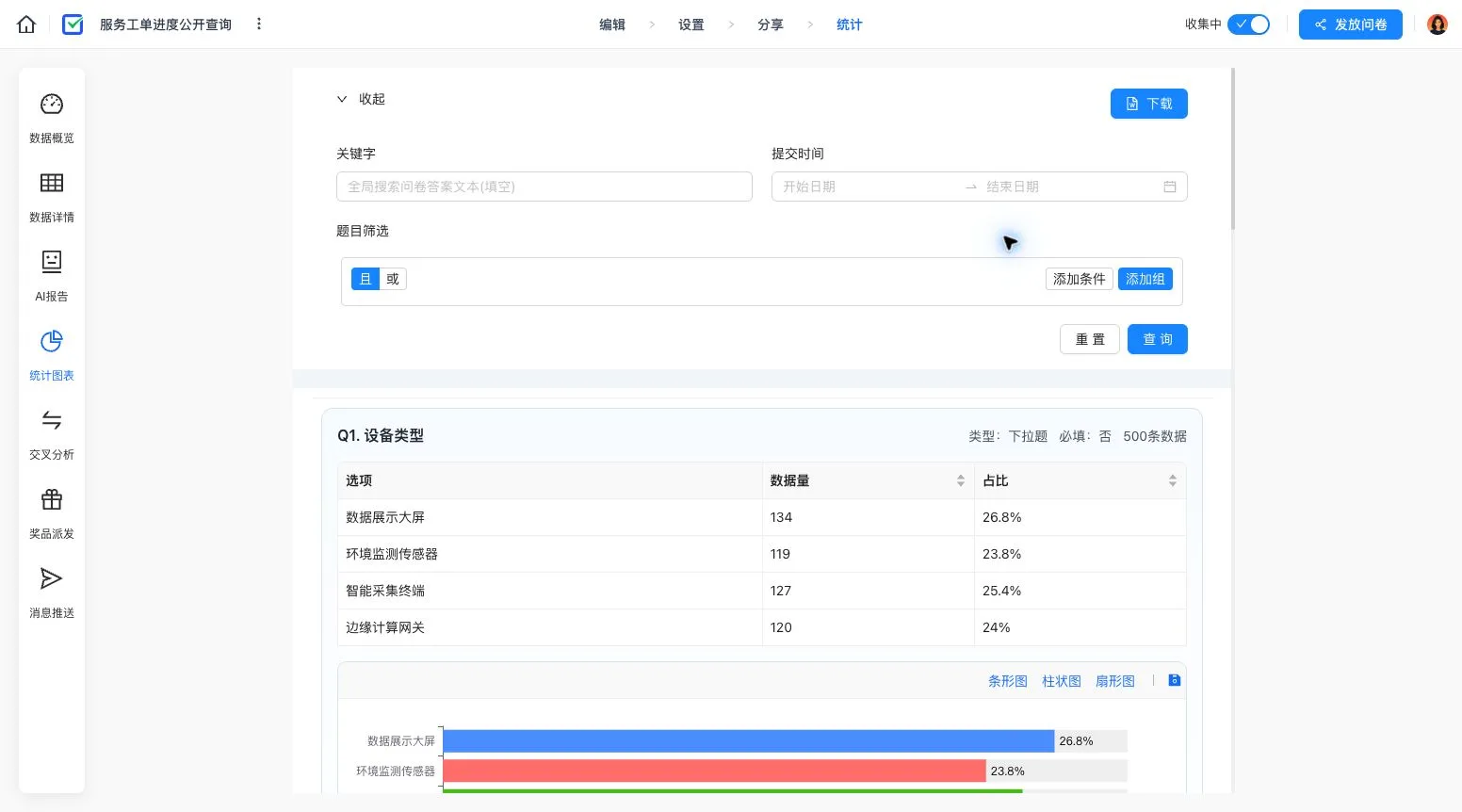
Task: Switch to 设置 step
Action: click(x=691, y=24)
